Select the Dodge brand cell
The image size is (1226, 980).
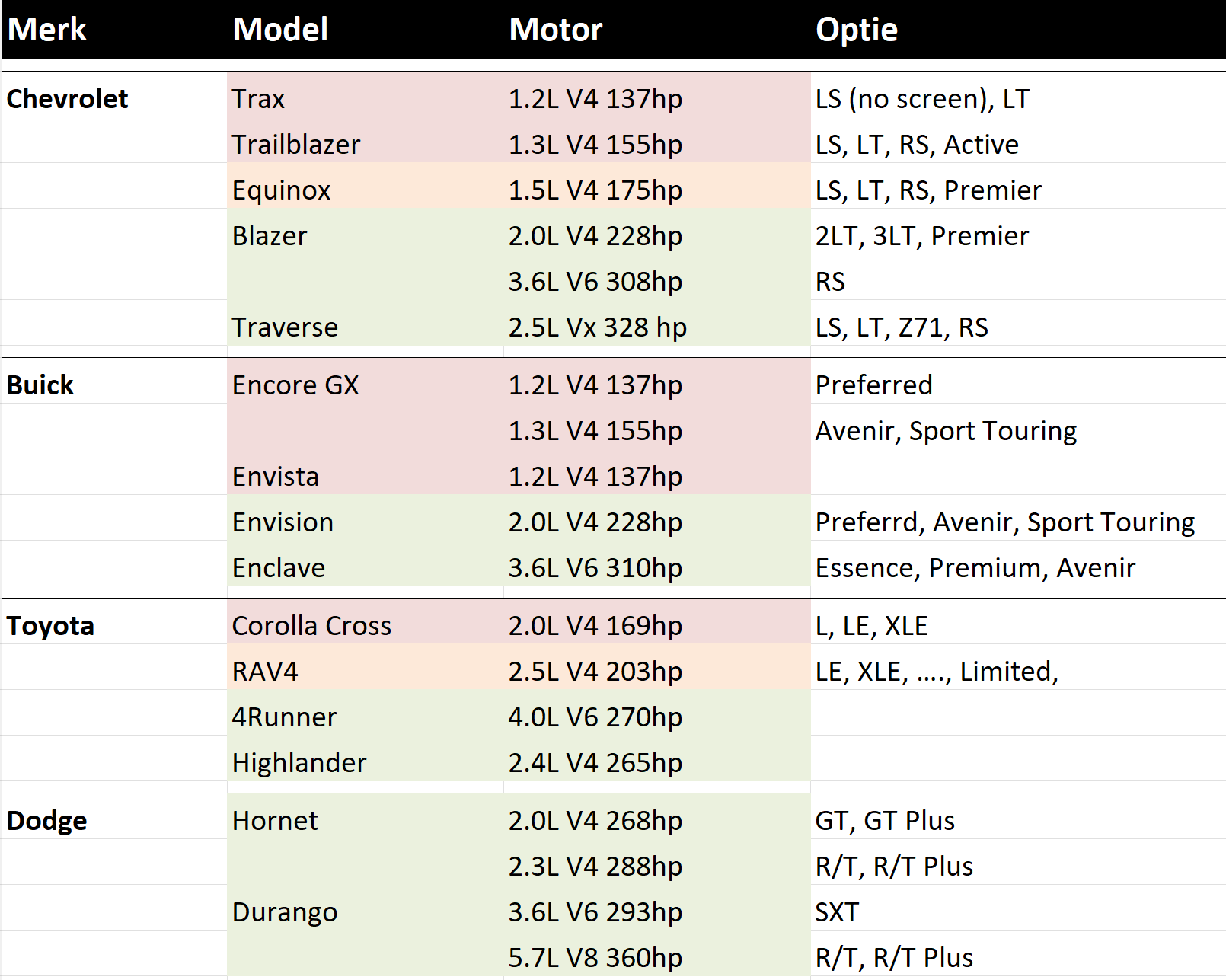point(47,821)
